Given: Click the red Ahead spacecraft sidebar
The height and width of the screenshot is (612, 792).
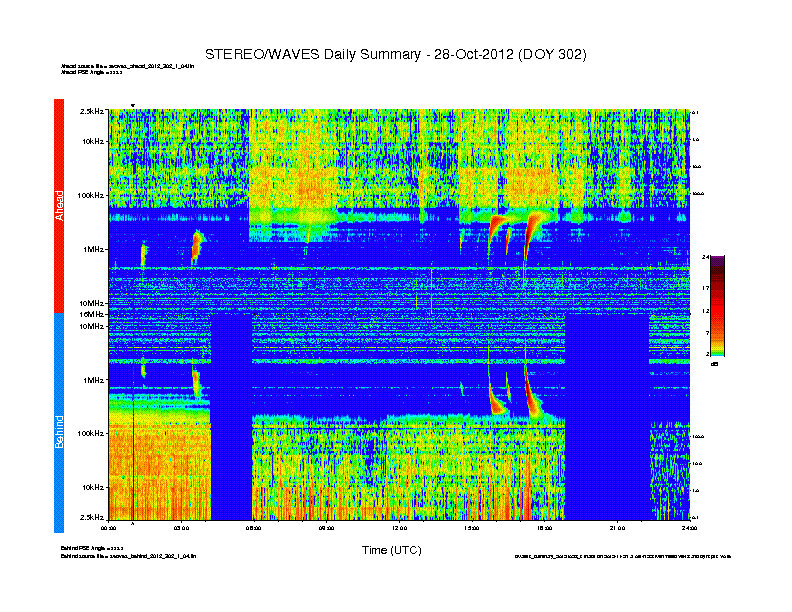Looking at the screenshot, I should [58, 205].
